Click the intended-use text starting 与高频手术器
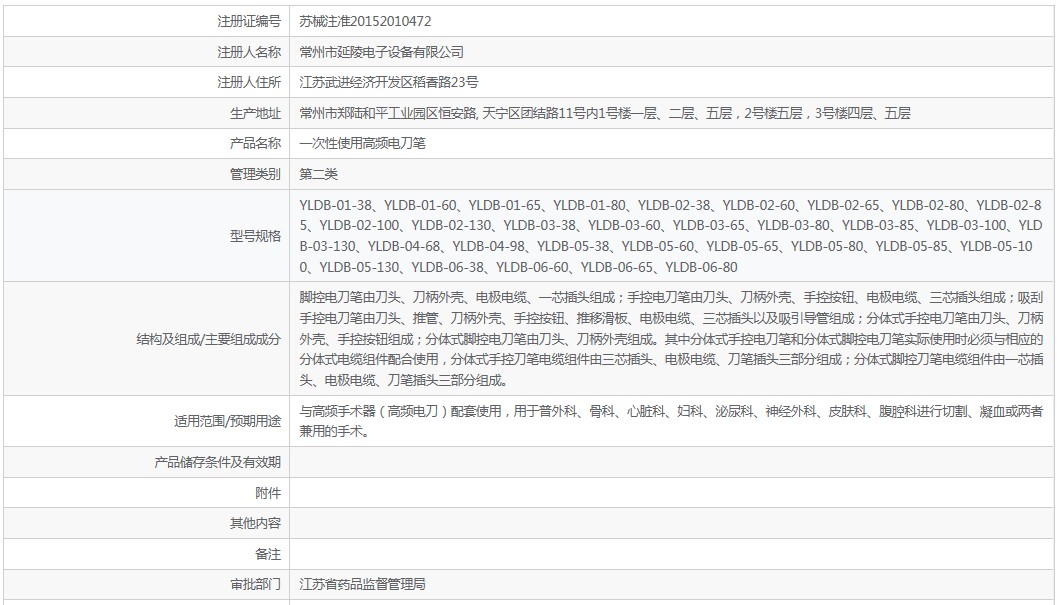 tap(671, 421)
